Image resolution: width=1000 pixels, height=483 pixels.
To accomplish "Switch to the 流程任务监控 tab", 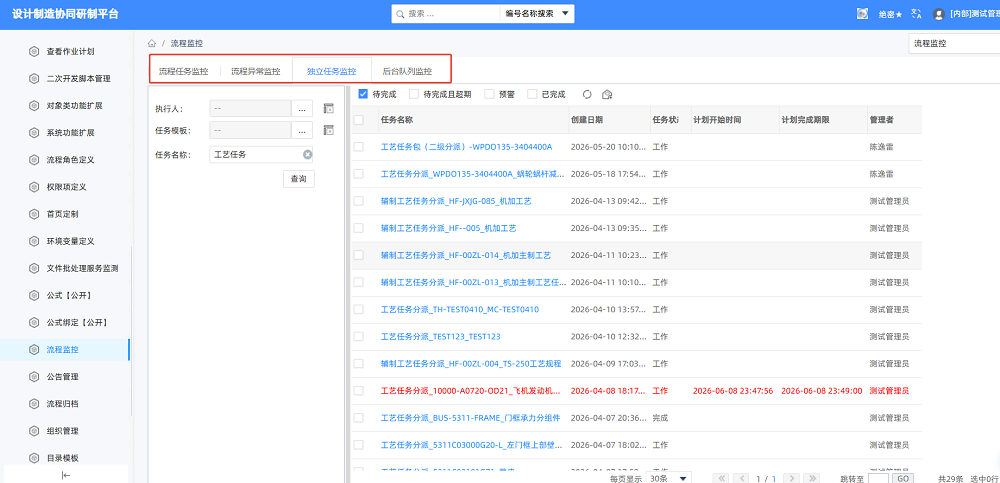I will point(184,71).
